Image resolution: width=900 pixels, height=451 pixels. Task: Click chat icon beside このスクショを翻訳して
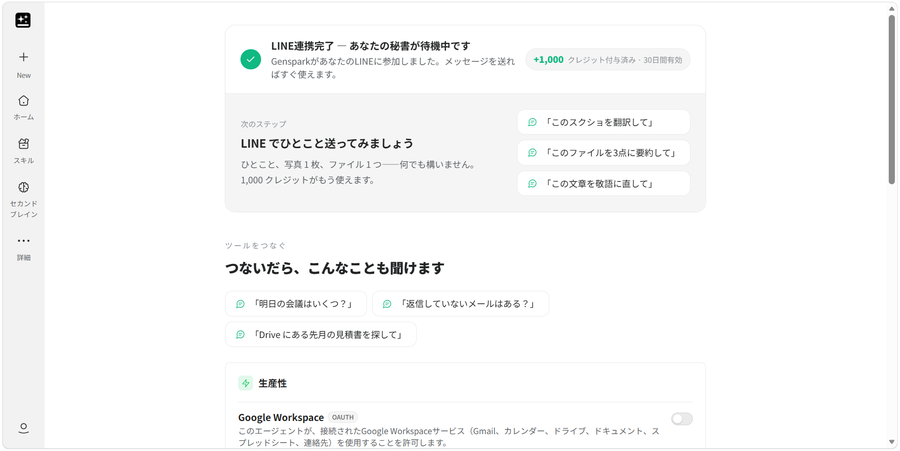pyautogui.click(x=532, y=122)
